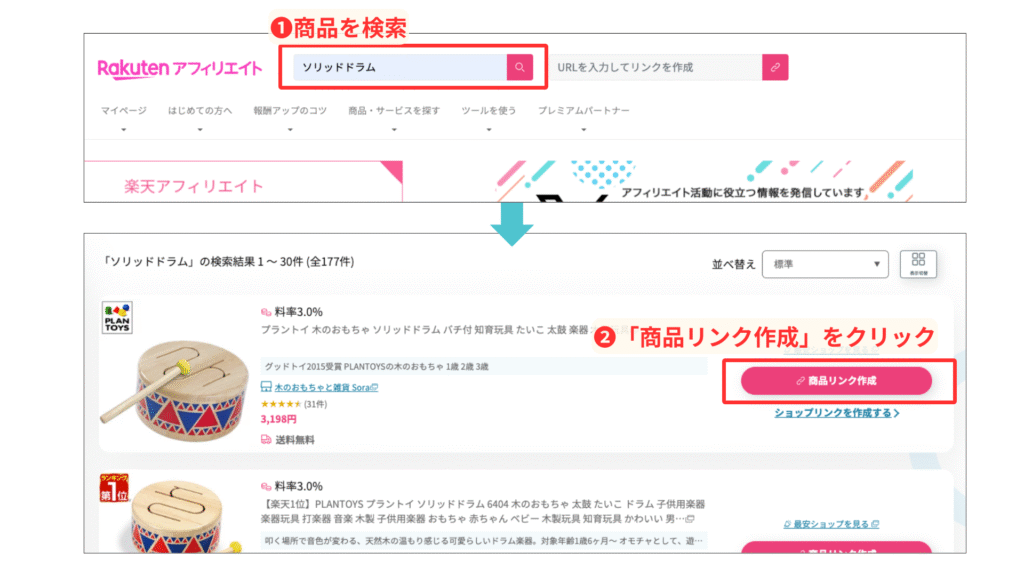Click the magnifier search button
Viewport: 1024px width, 576px height.
point(519,67)
